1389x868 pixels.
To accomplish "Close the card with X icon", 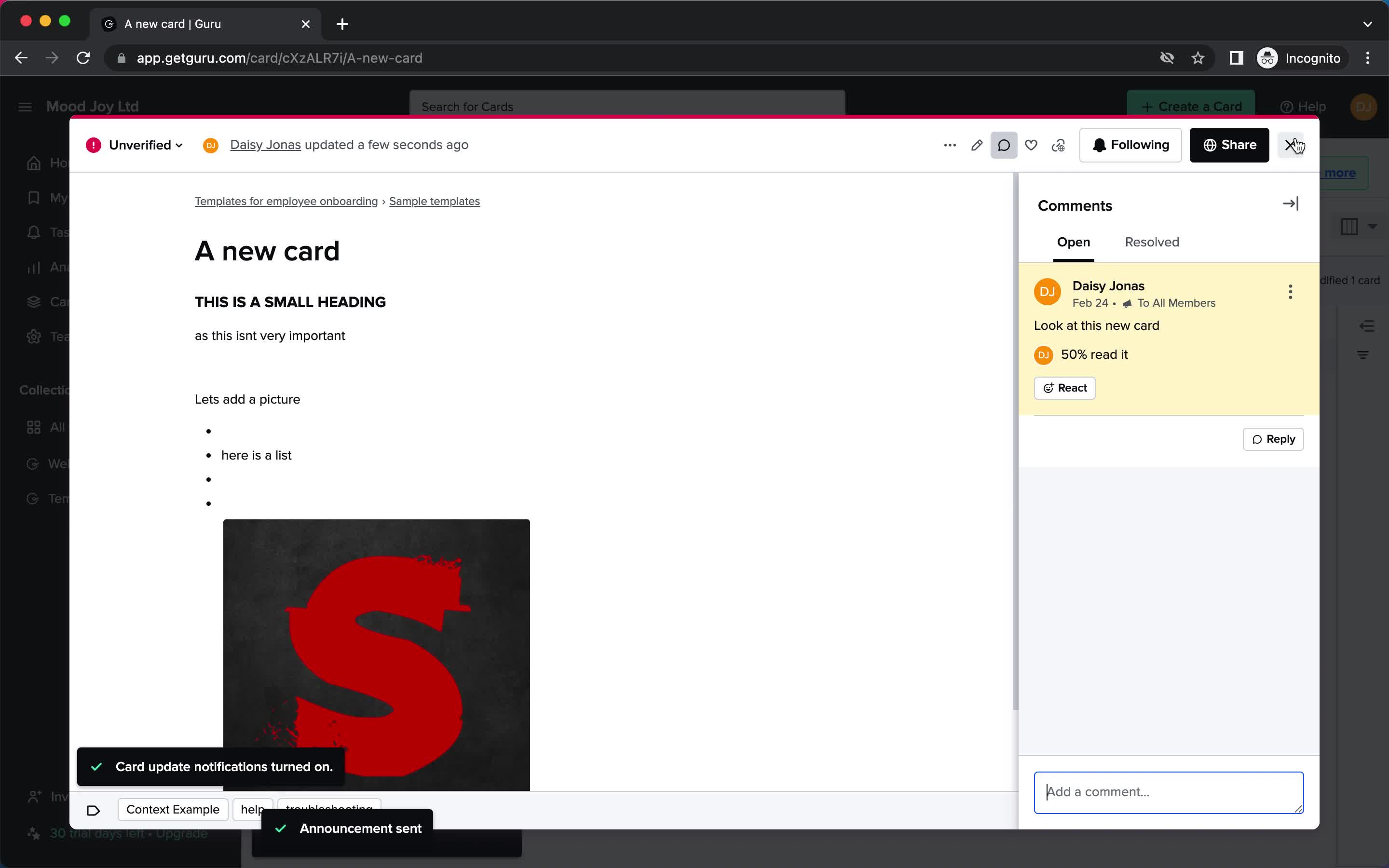I will tap(1290, 145).
